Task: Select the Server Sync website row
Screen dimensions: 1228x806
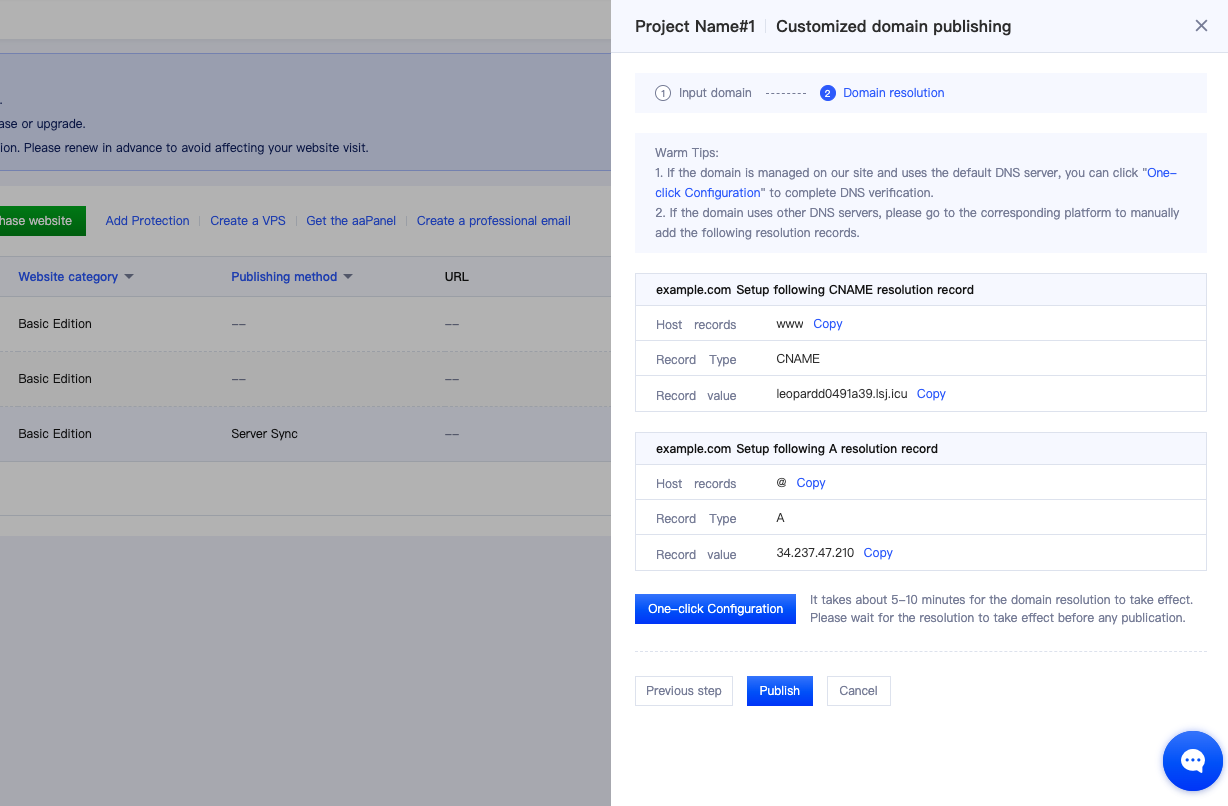Action: [264, 434]
